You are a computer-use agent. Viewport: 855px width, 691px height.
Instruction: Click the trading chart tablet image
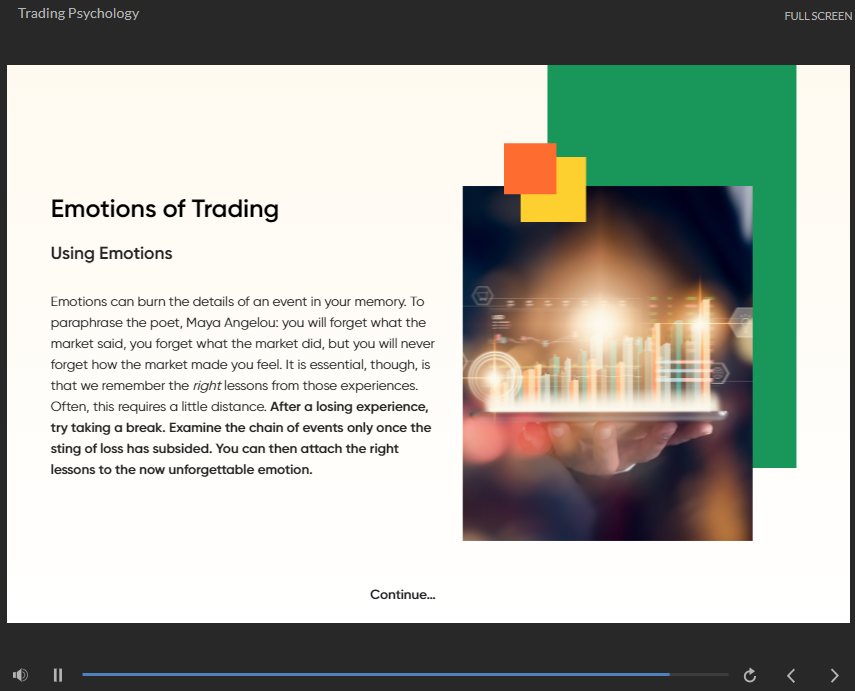(607, 363)
